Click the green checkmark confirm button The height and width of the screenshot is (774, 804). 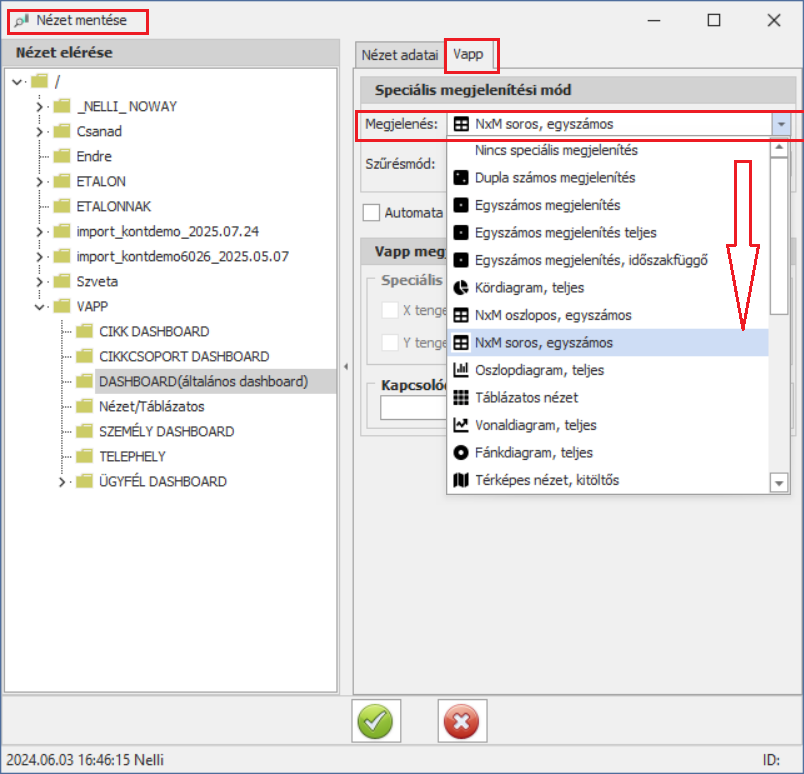pyautogui.click(x=376, y=720)
